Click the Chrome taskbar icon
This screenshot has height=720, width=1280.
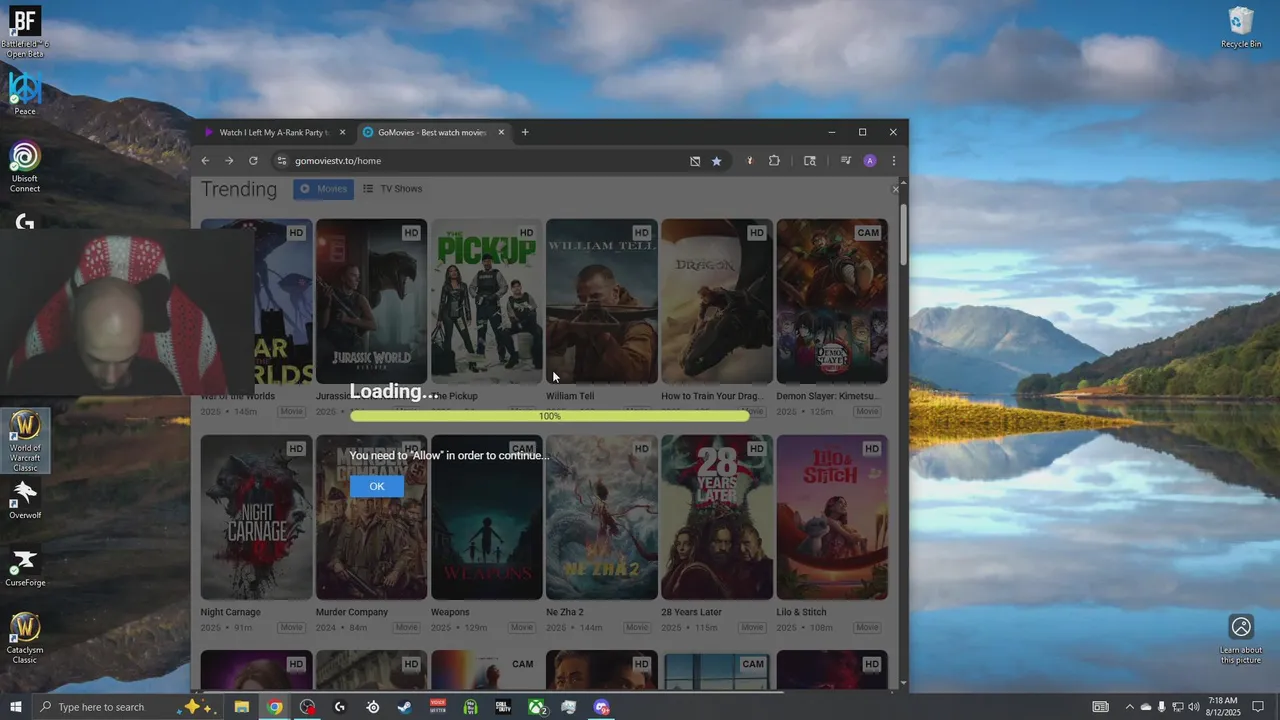click(274, 707)
